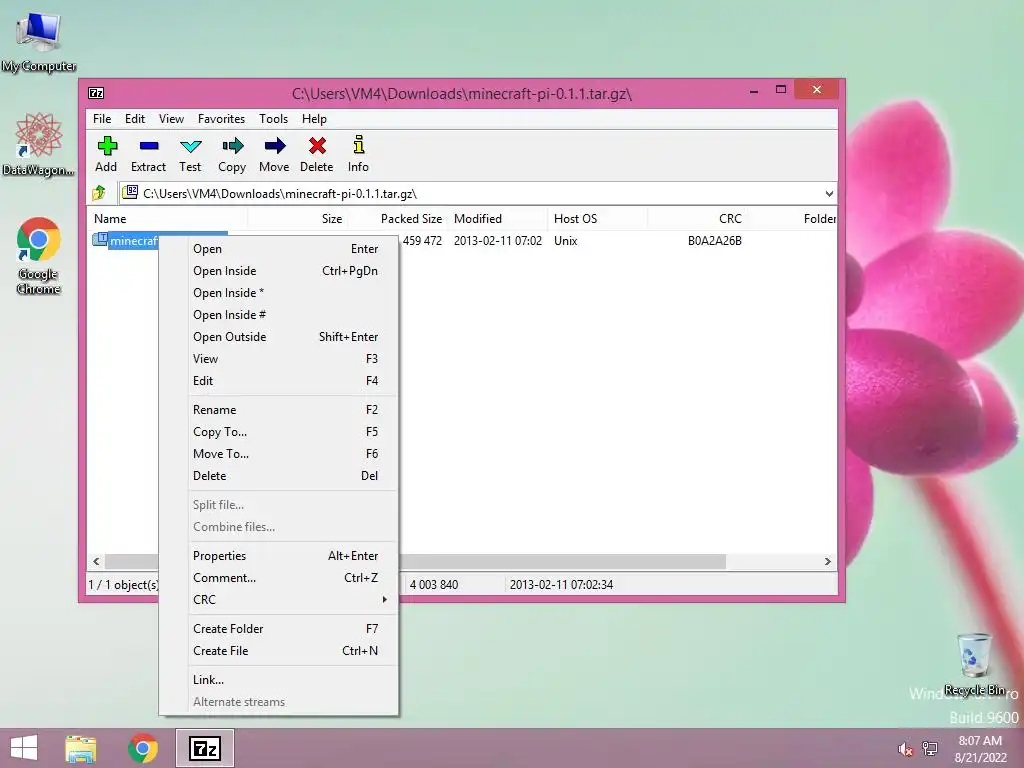Click the Unix host OS cell

566,241
